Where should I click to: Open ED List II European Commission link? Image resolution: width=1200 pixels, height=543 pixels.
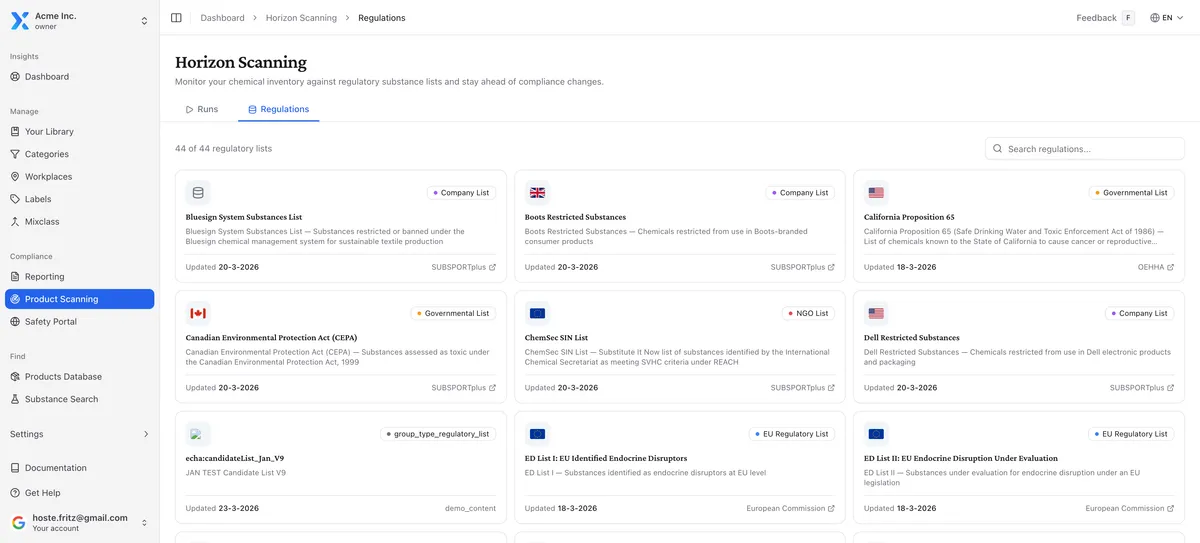1130,508
